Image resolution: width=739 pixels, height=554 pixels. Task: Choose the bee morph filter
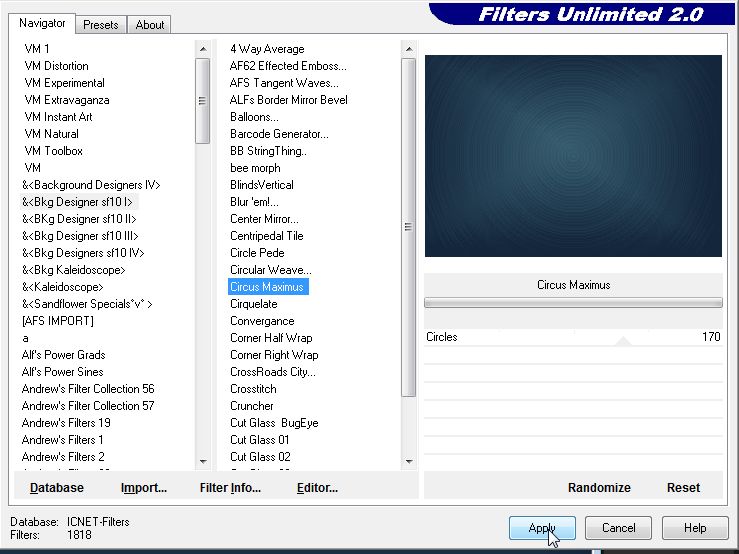click(x=255, y=168)
